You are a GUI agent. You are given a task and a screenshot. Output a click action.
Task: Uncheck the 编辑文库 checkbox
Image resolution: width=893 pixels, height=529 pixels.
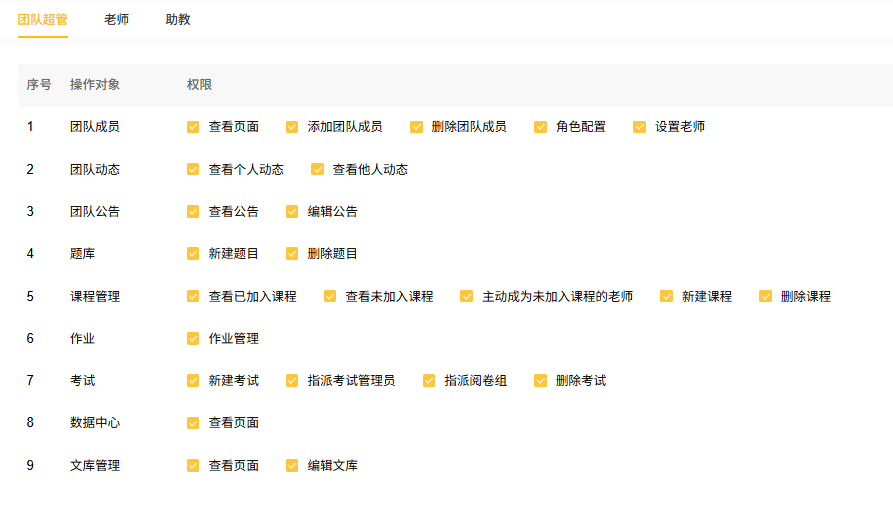coord(292,465)
